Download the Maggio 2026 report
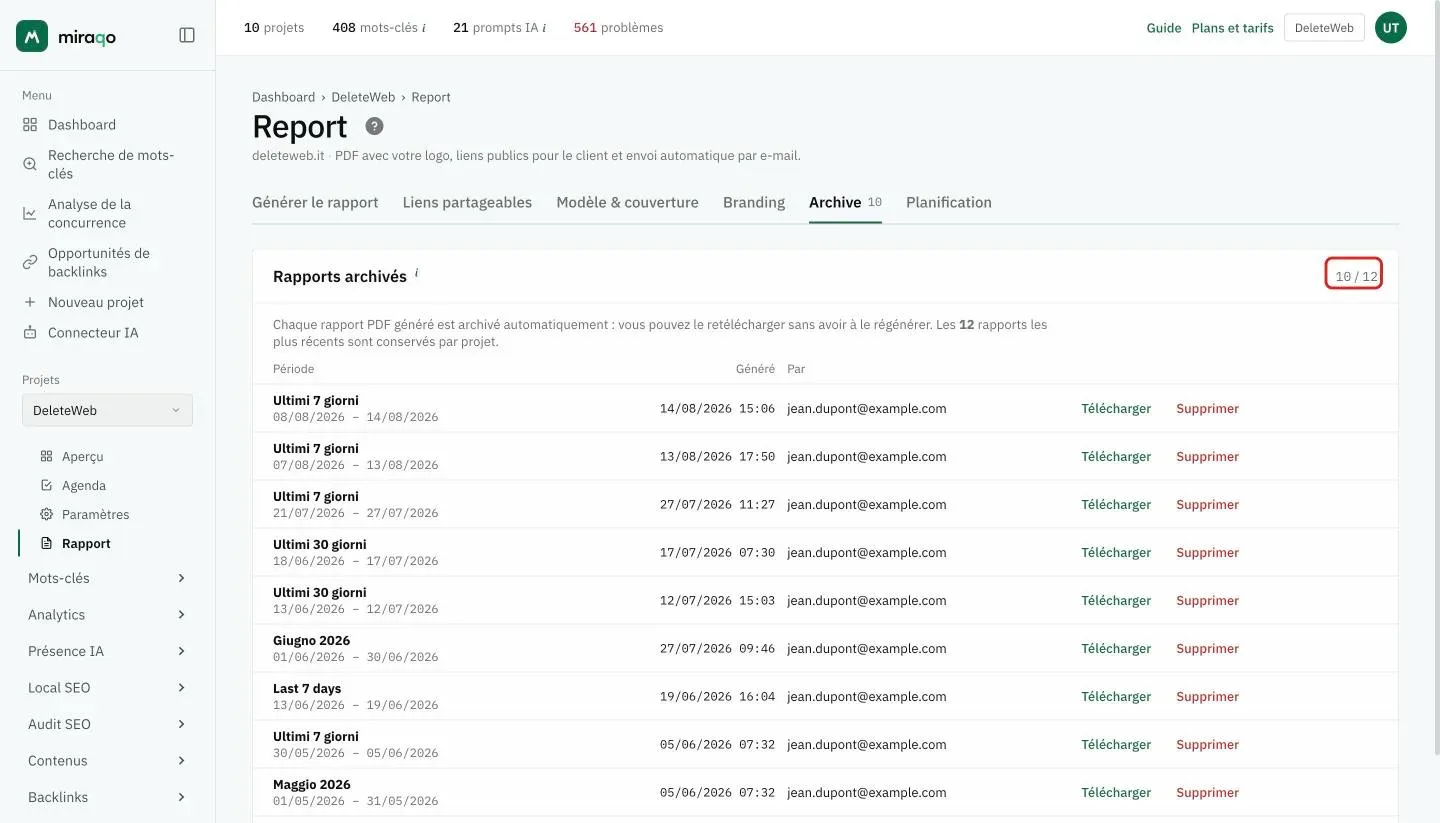Image resolution: width=1440 pixels, height=823 pixels. click(1116, 792)
